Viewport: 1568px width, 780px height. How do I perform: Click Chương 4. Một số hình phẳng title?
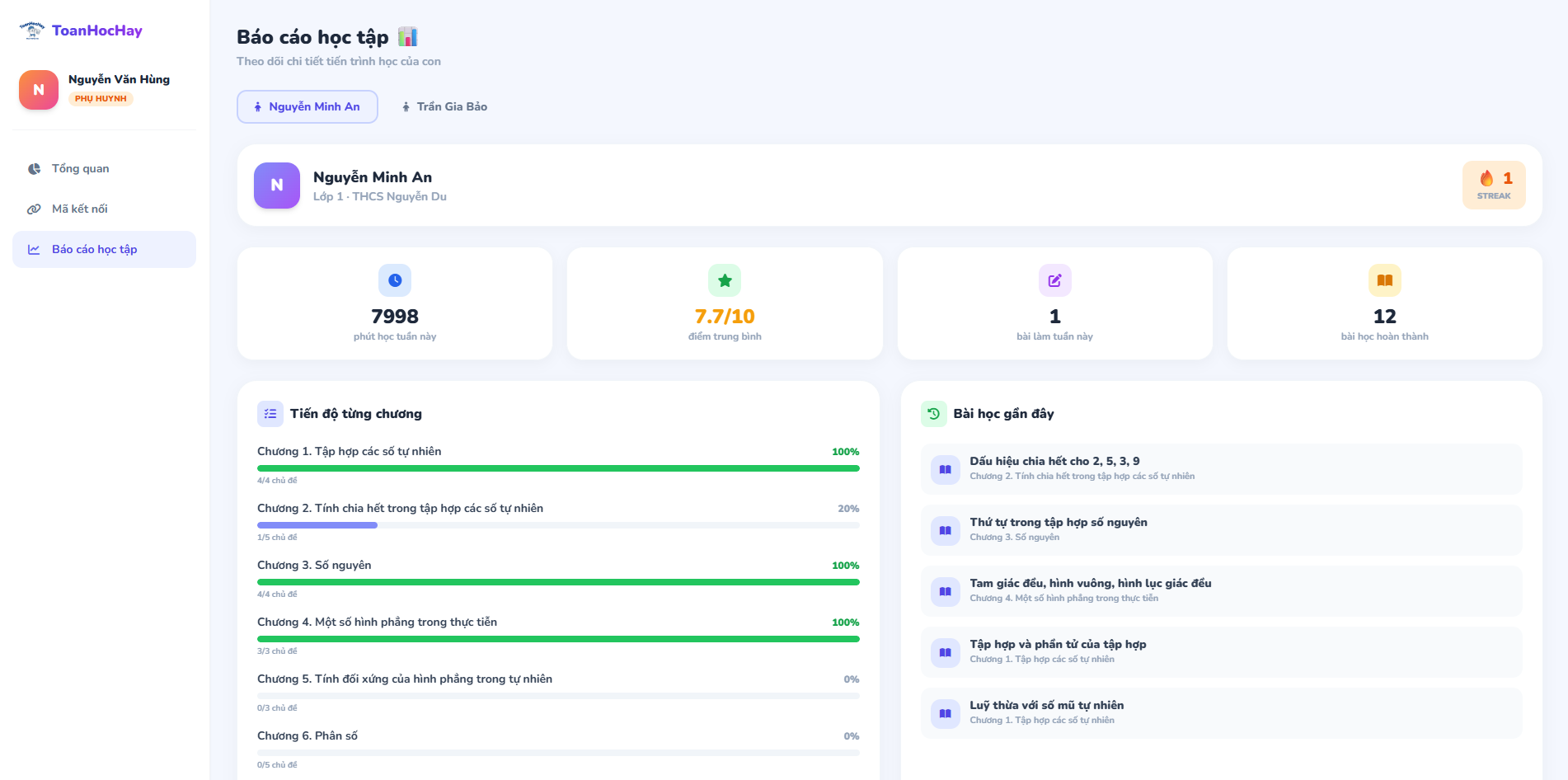[377, 623]
